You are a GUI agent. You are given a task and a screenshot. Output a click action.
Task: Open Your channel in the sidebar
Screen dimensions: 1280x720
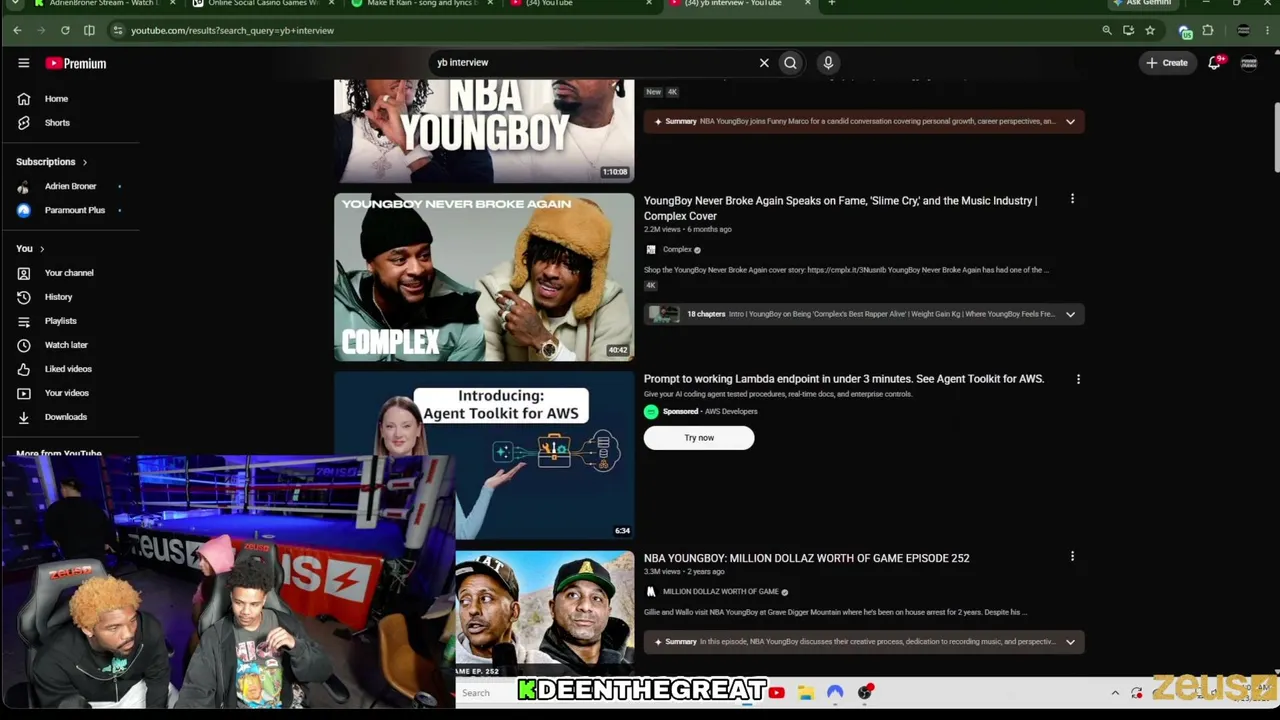point(70,273)
